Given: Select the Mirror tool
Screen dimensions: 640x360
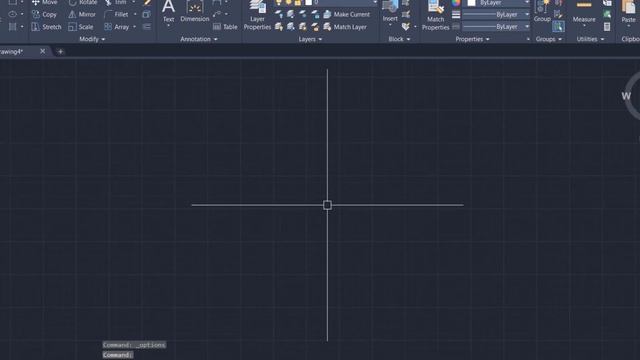Looking at the screenshot, I should coord(82,14).
